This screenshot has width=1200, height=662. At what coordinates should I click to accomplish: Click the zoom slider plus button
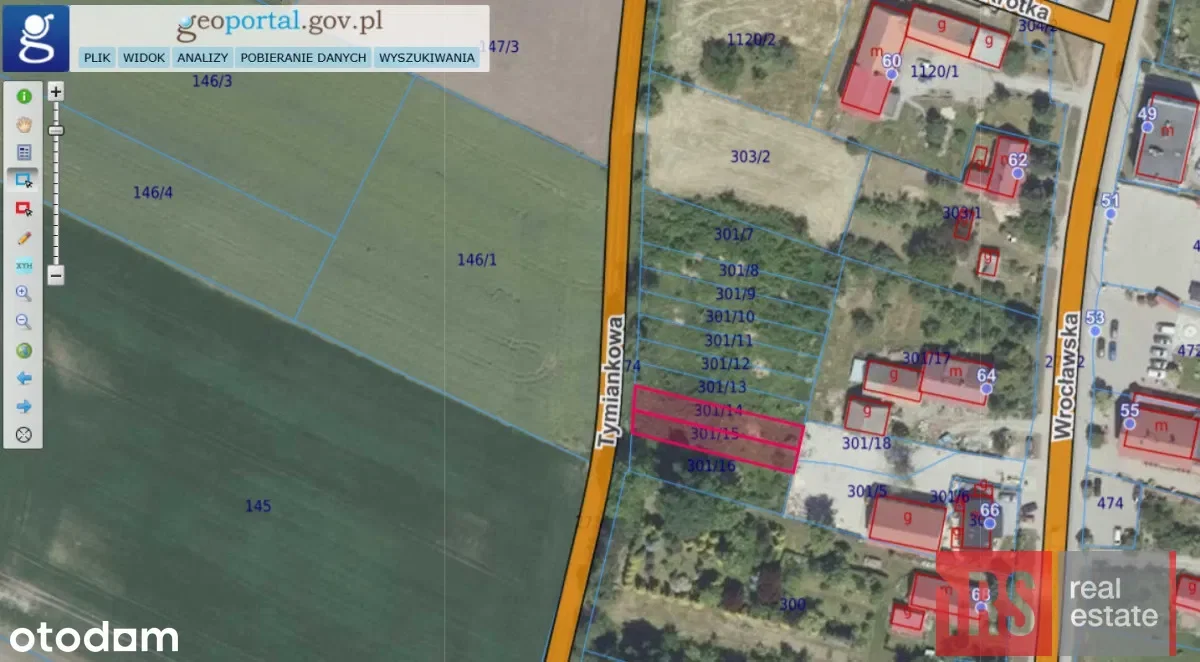[x=56, y=92]
